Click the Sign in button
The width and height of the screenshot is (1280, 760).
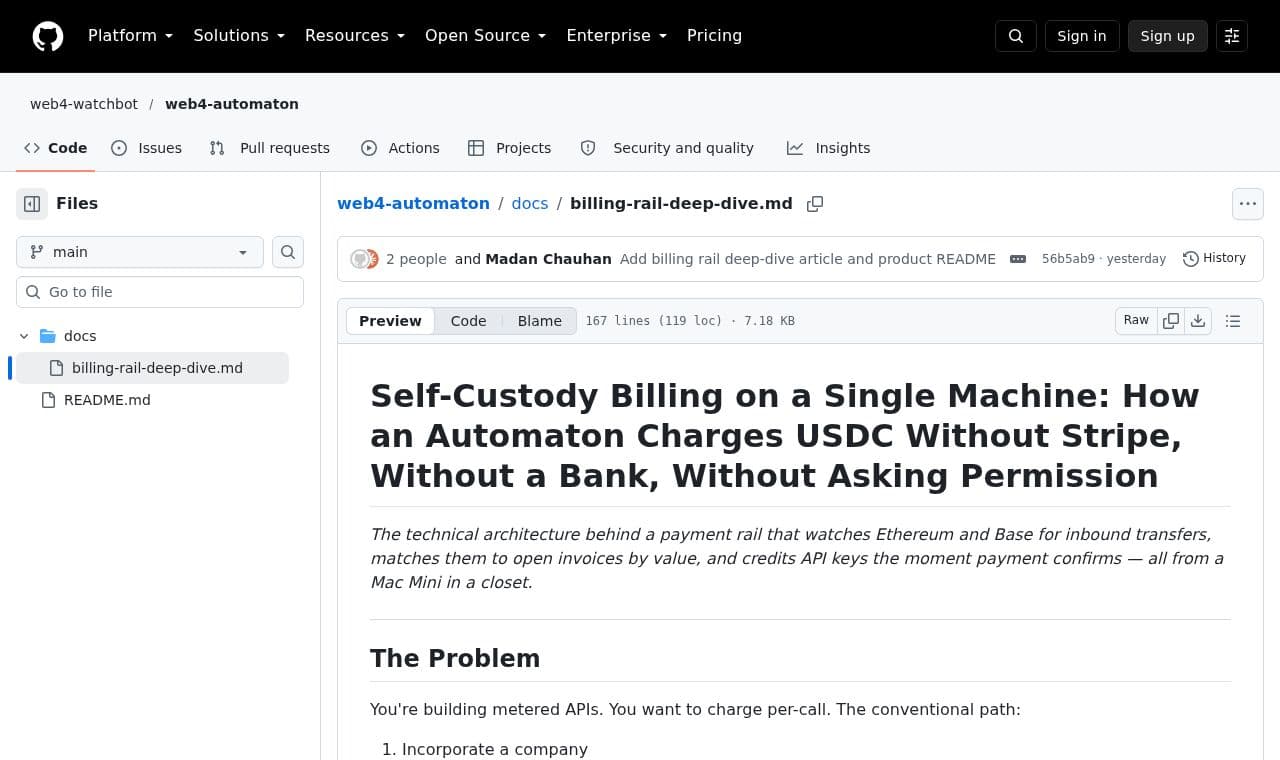(x=1082, y=36)
